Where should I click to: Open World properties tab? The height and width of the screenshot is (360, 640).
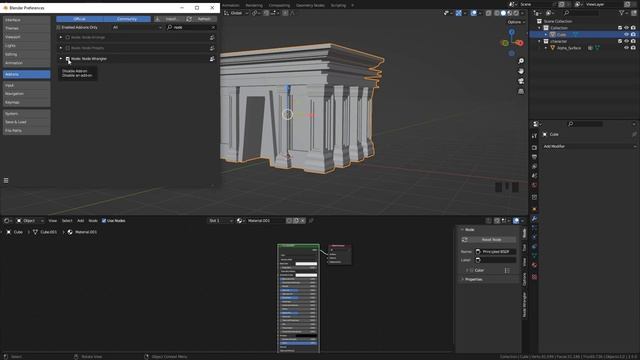coord(534,185)
